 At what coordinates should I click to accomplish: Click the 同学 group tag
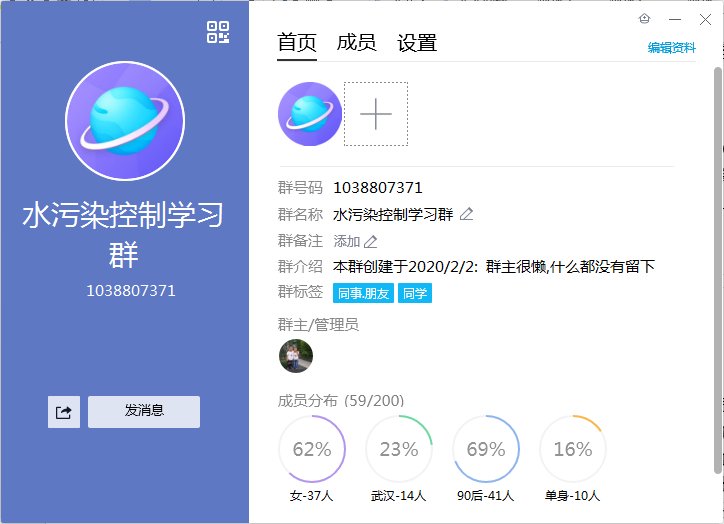[x=415, y=293]
